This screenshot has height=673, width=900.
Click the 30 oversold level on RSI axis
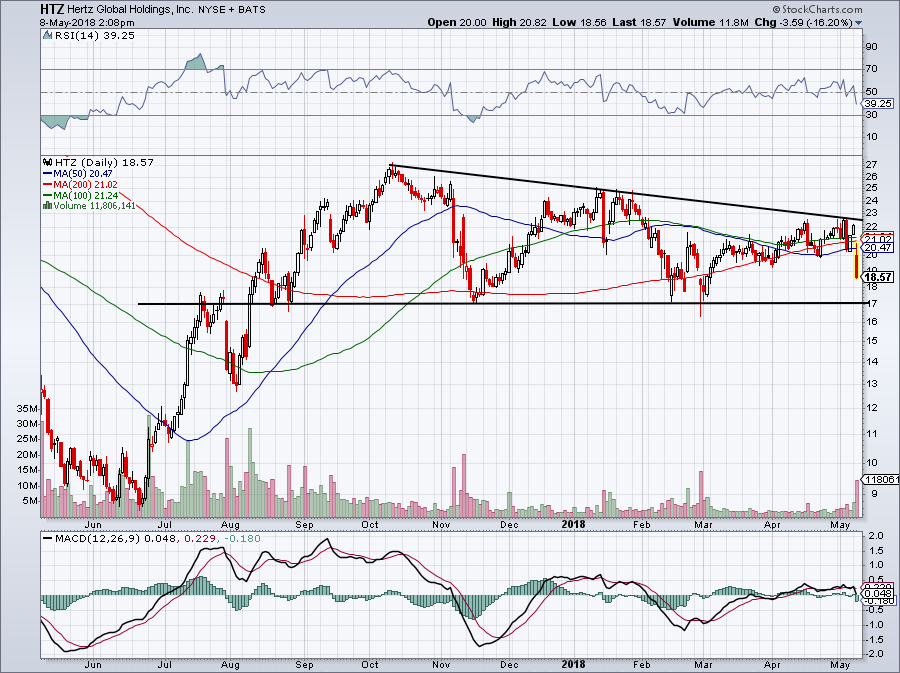tap(871, 114)
